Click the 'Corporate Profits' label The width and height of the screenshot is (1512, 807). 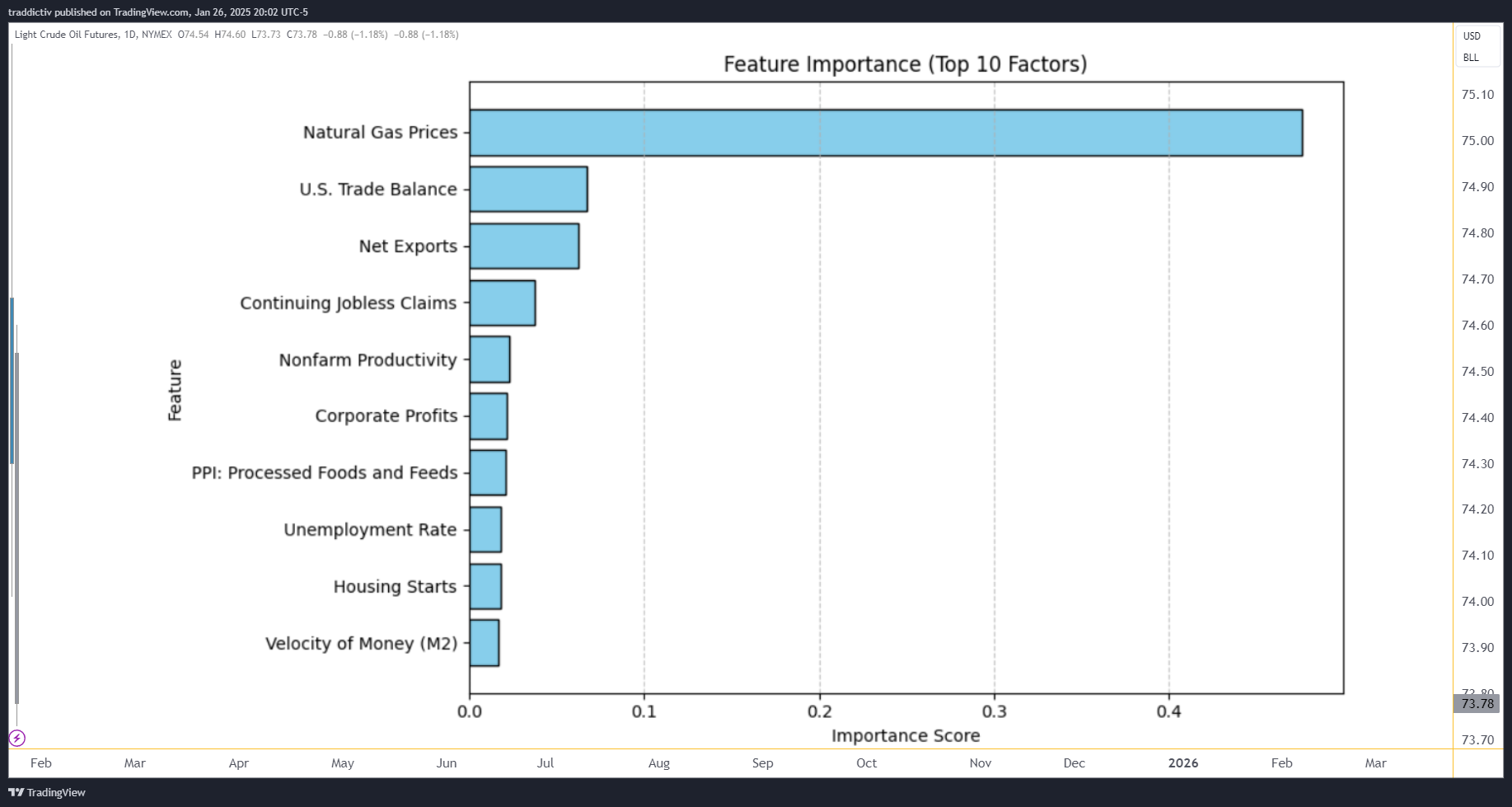386,416
